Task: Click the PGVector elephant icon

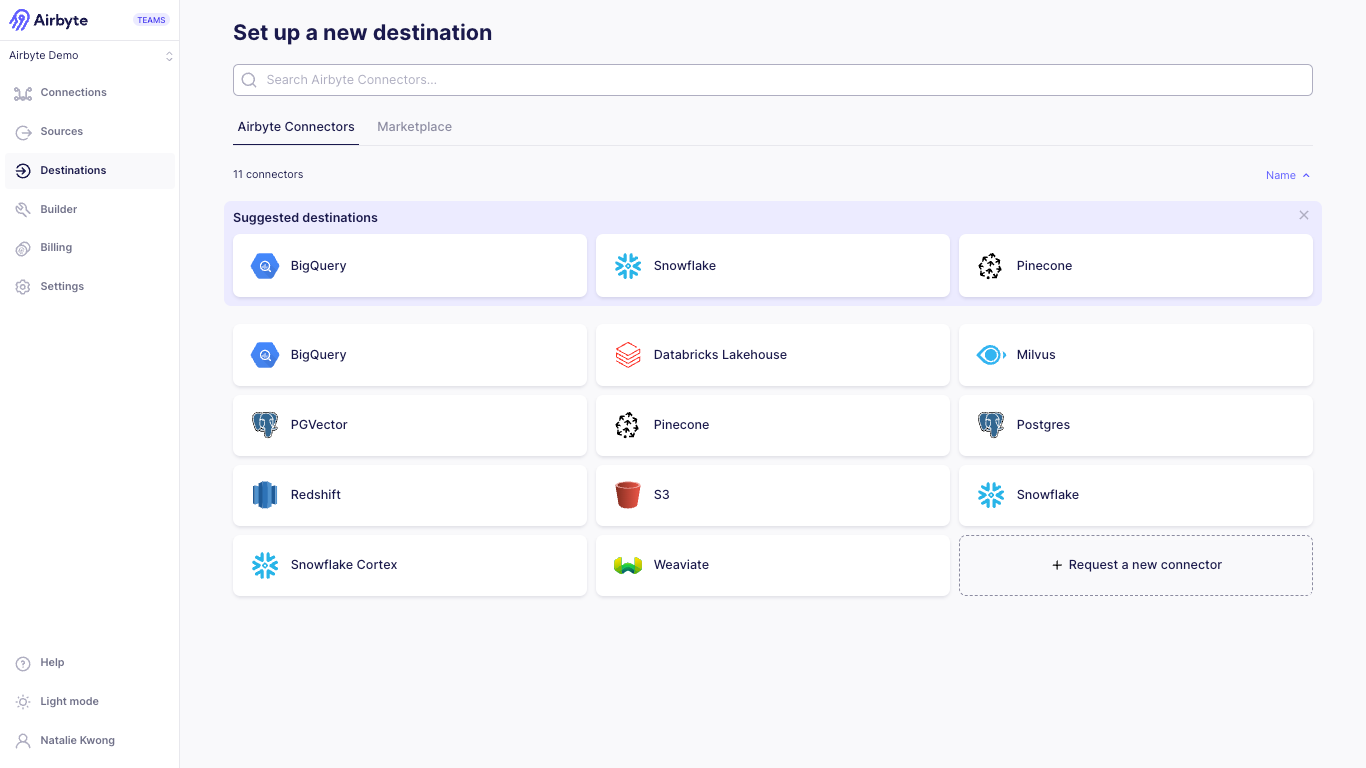Action: (x=264, y=425)
